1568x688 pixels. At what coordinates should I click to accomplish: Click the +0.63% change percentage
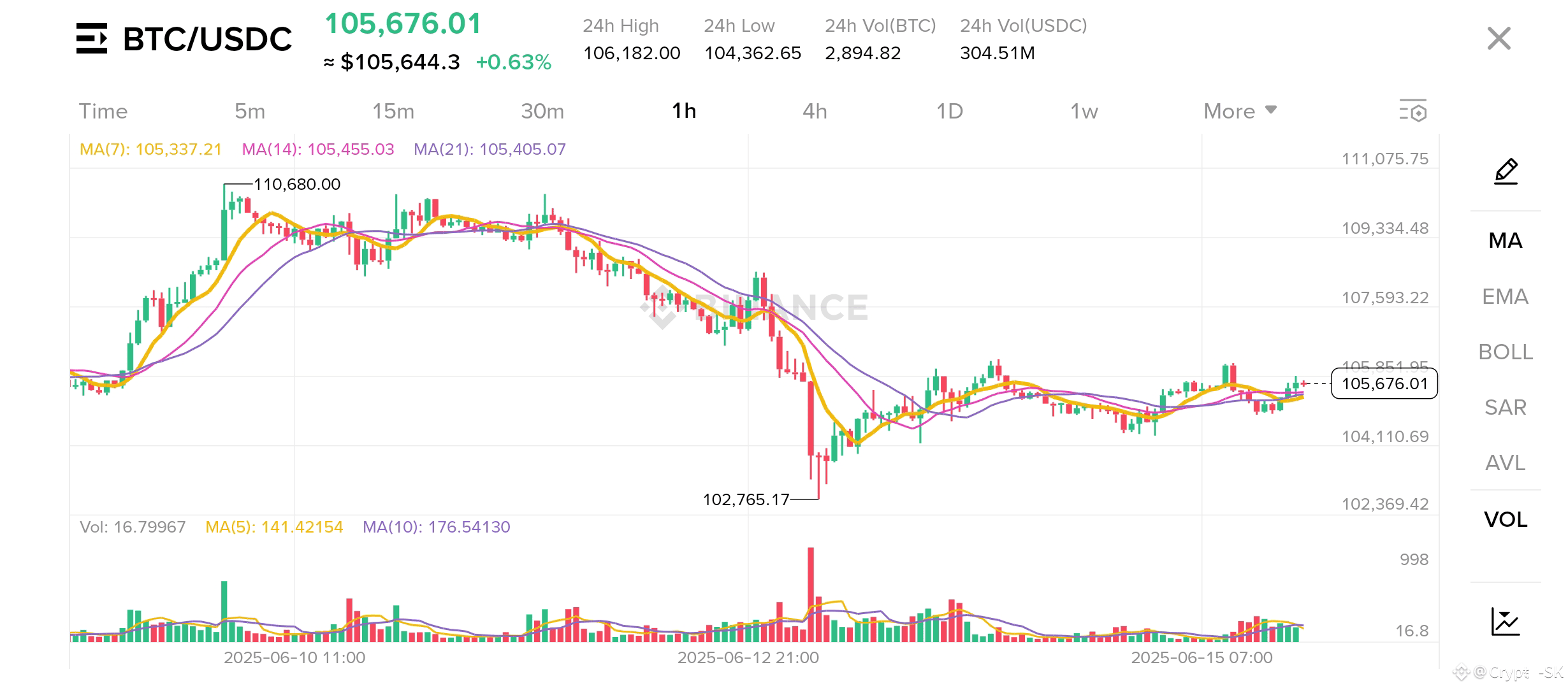pos(513,62)
